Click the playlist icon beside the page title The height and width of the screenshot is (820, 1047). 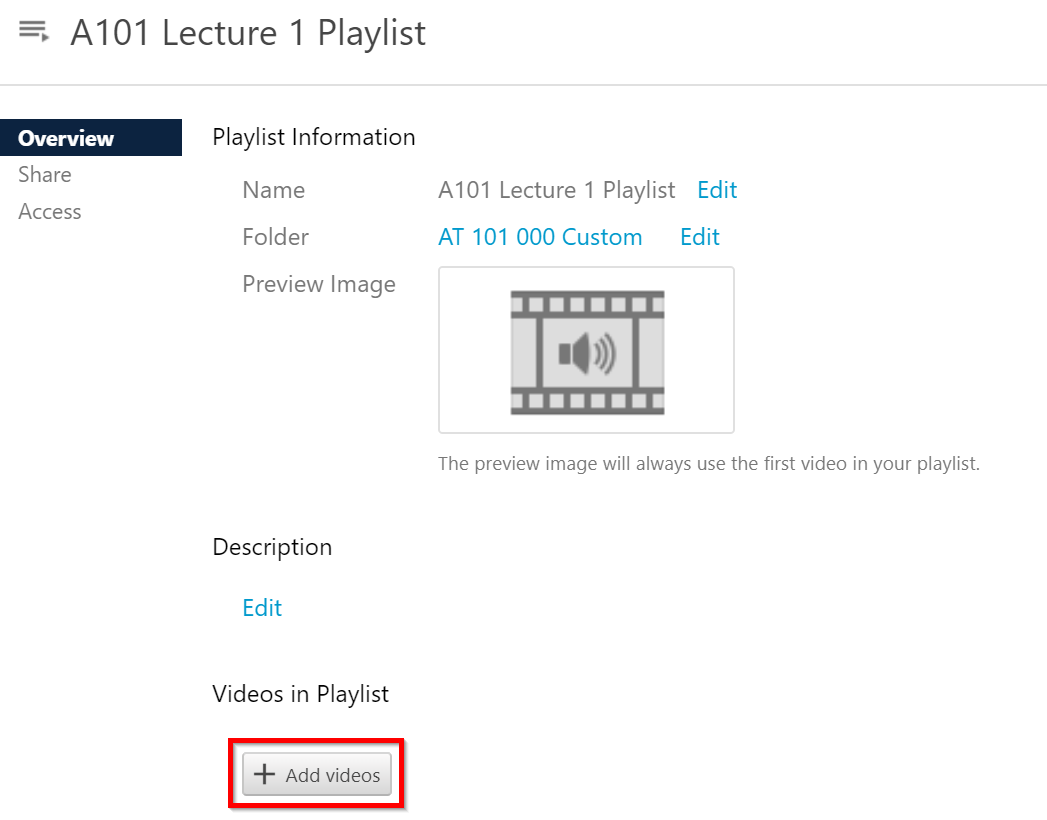[34, 32]
